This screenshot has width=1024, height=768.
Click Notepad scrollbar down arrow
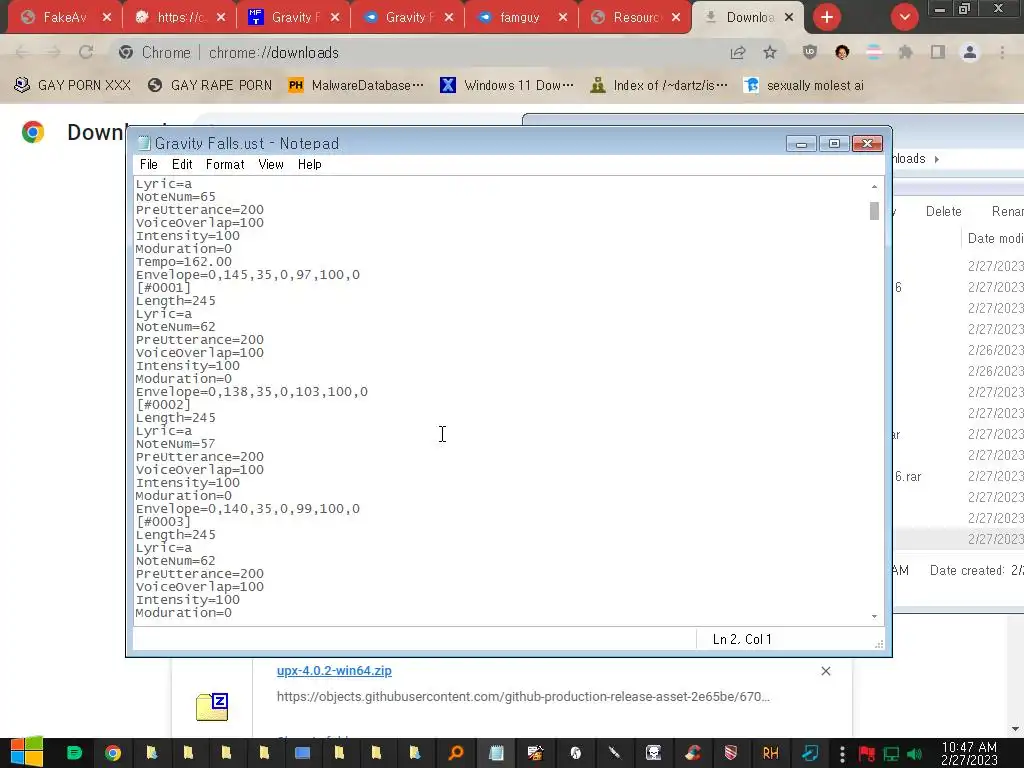[874, 616]
